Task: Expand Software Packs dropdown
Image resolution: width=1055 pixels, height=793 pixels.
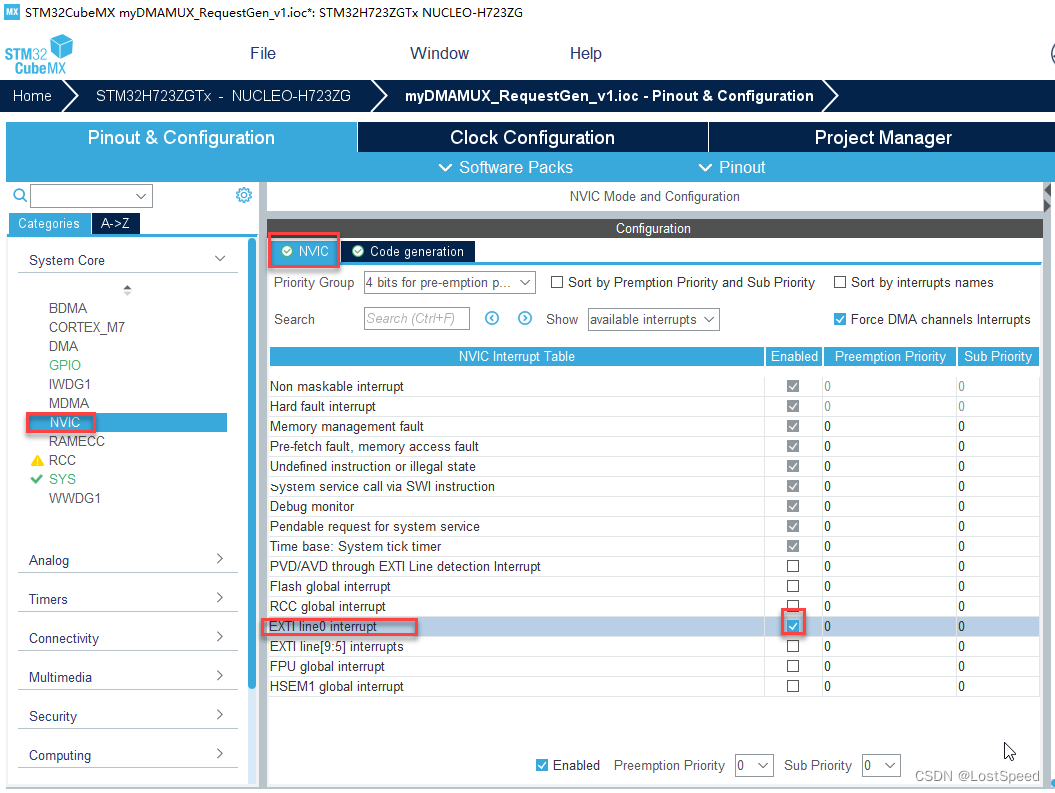Action: point(506,167)
